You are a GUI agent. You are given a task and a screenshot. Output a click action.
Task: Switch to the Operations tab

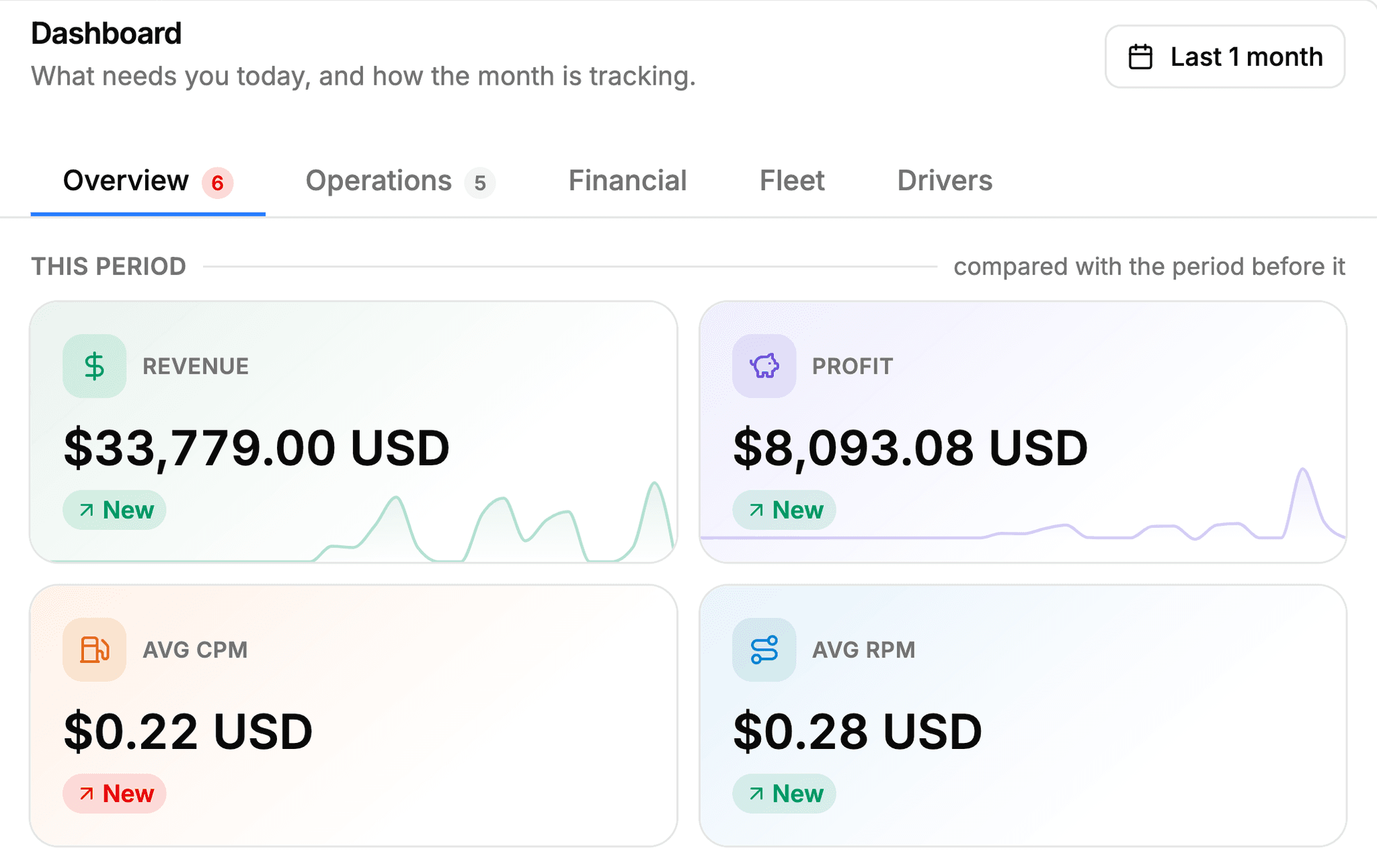(400, 181)
